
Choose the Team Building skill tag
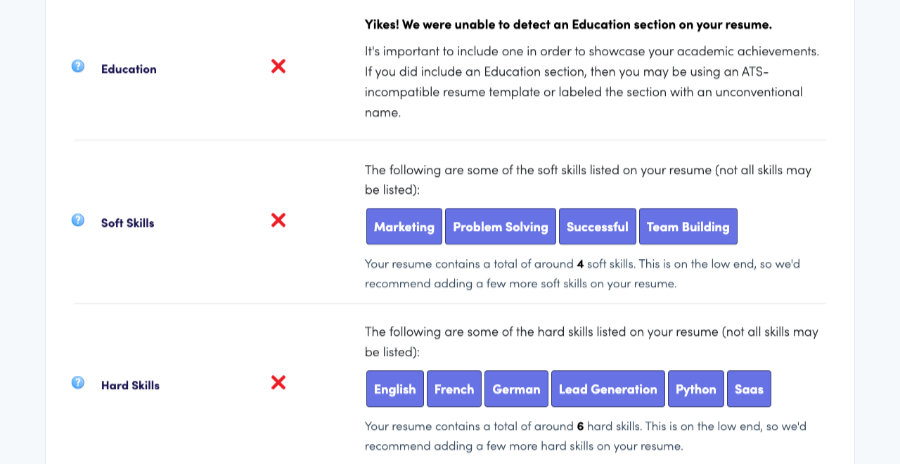pyautogui.click(x=688, y=226)
